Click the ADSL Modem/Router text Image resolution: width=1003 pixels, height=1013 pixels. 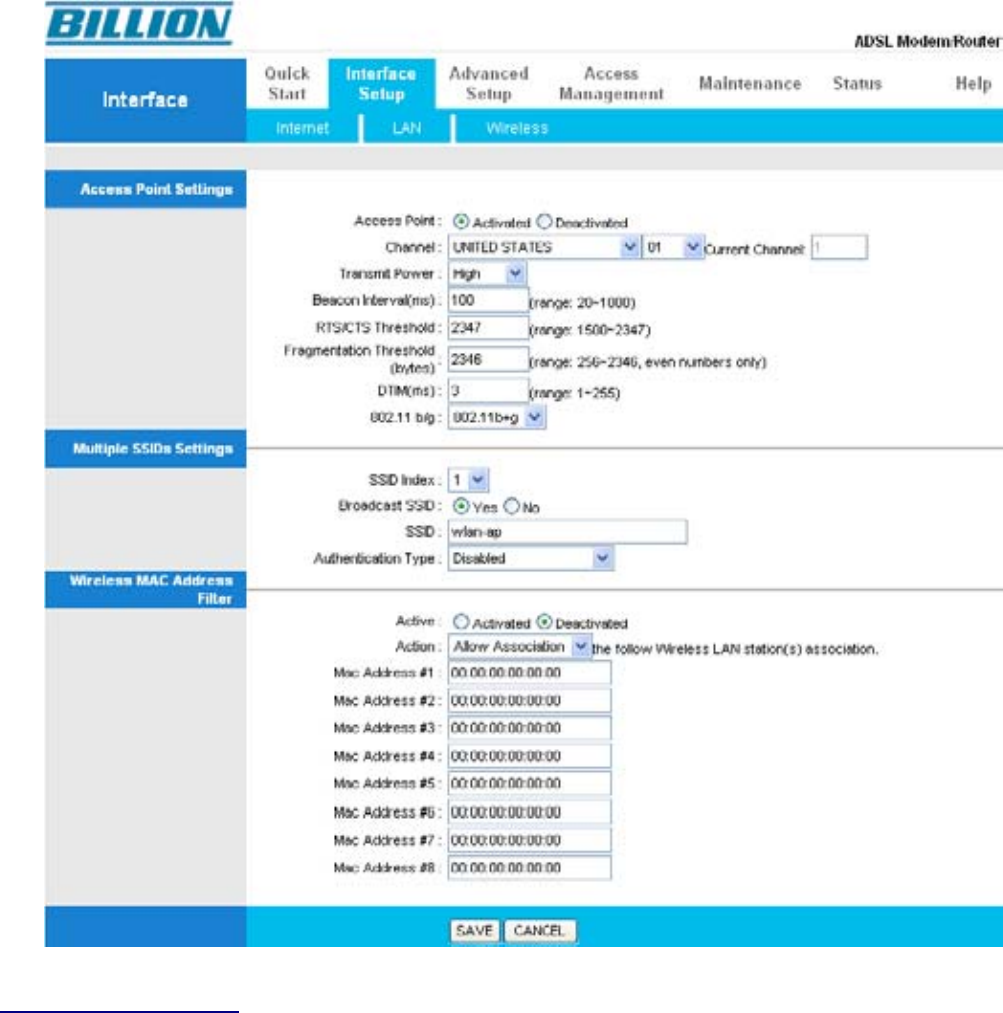928,41
